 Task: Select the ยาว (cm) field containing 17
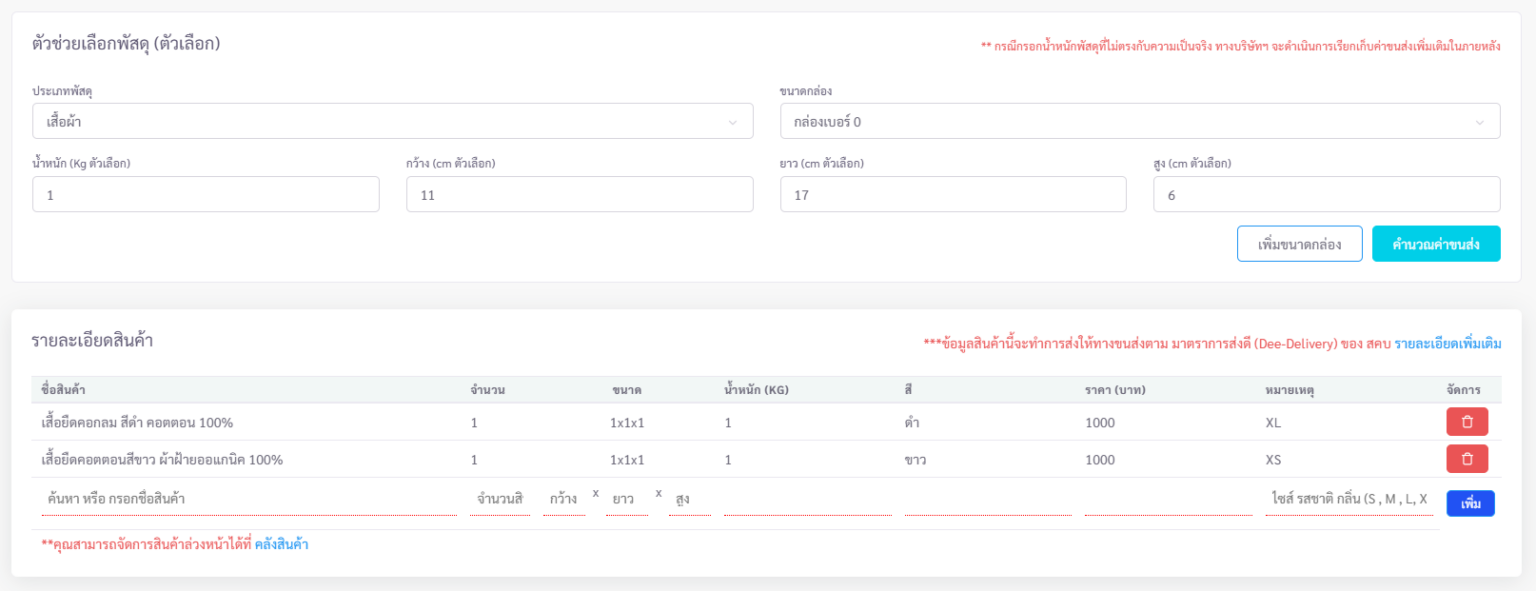click(952, 195)
